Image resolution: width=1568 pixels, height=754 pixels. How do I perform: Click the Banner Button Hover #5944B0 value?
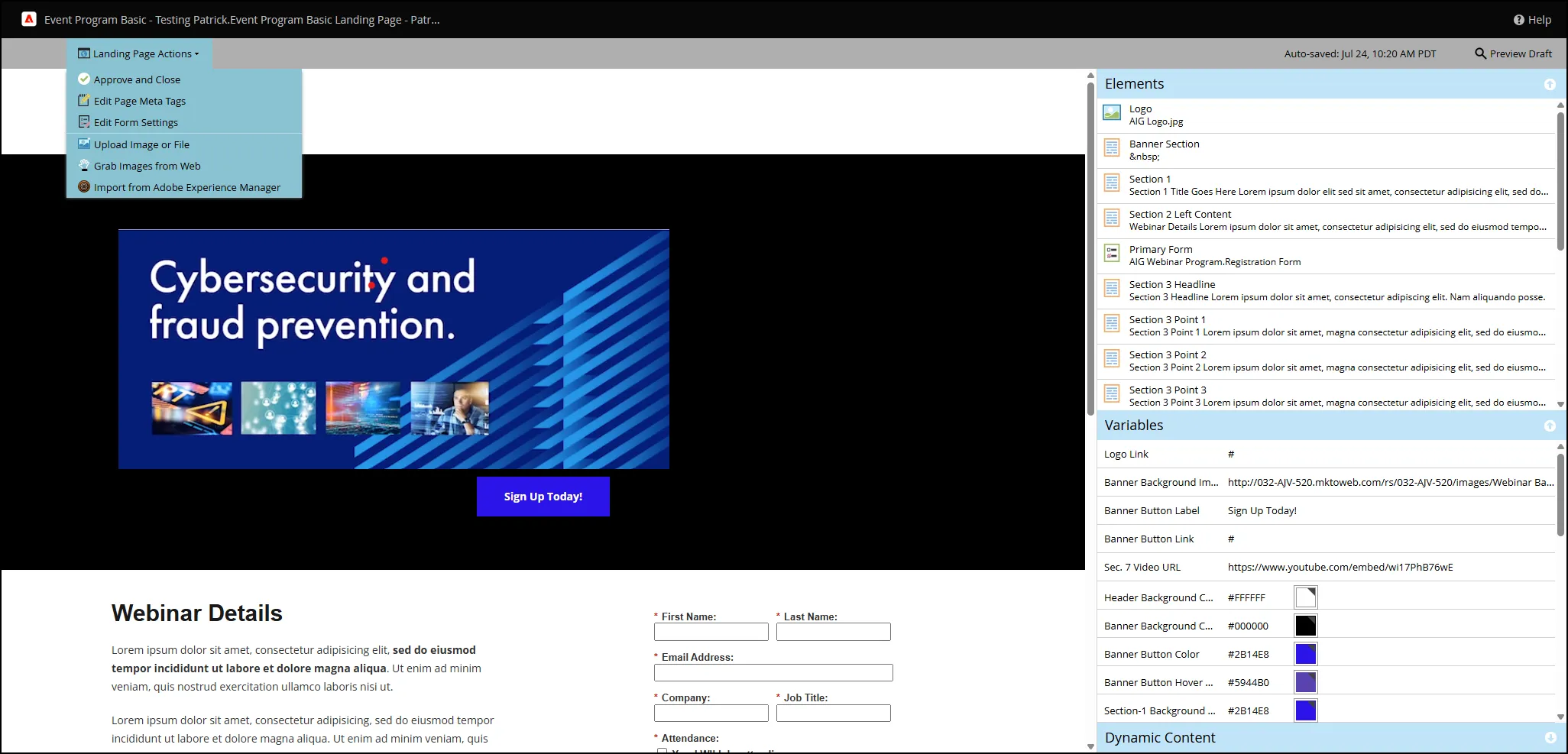point(1248,682)
